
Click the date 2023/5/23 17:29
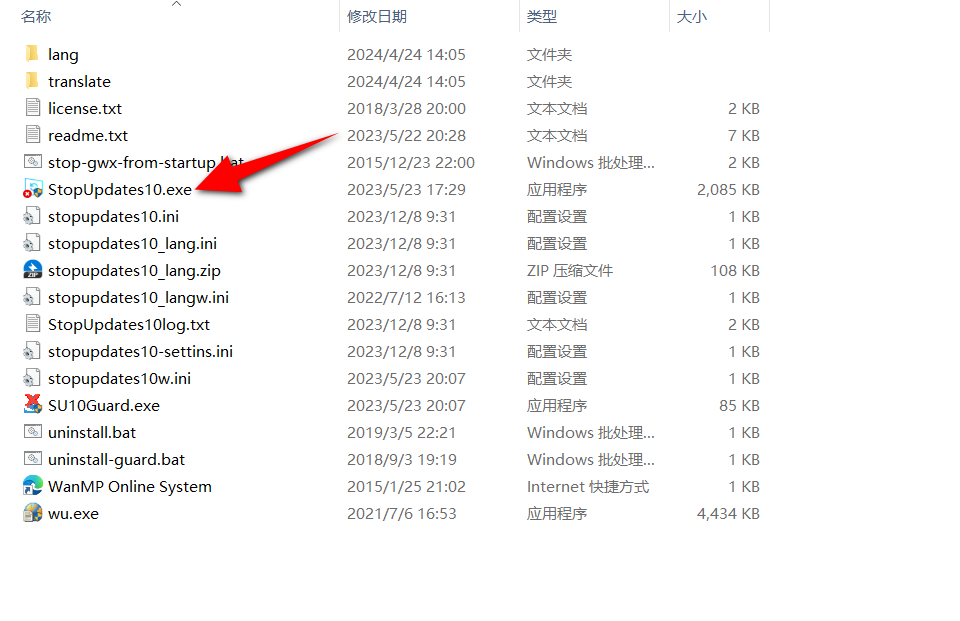click(x=407, y=189)
